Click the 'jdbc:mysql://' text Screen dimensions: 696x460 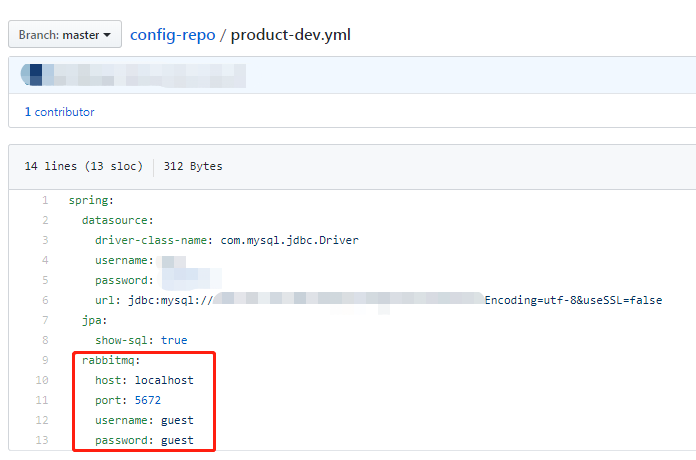(171, 301)
